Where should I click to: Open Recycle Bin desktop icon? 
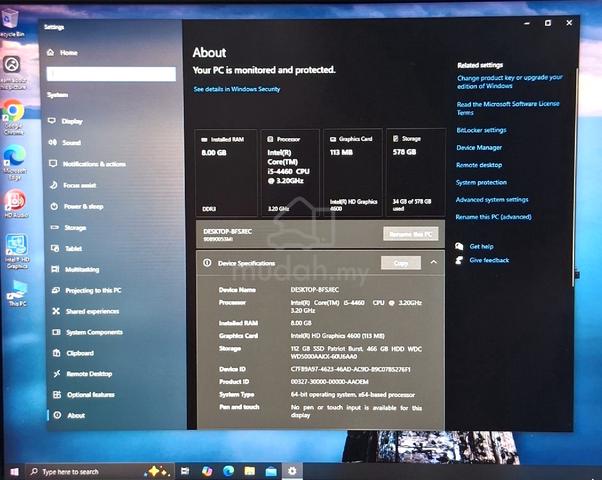coord(11,23)
